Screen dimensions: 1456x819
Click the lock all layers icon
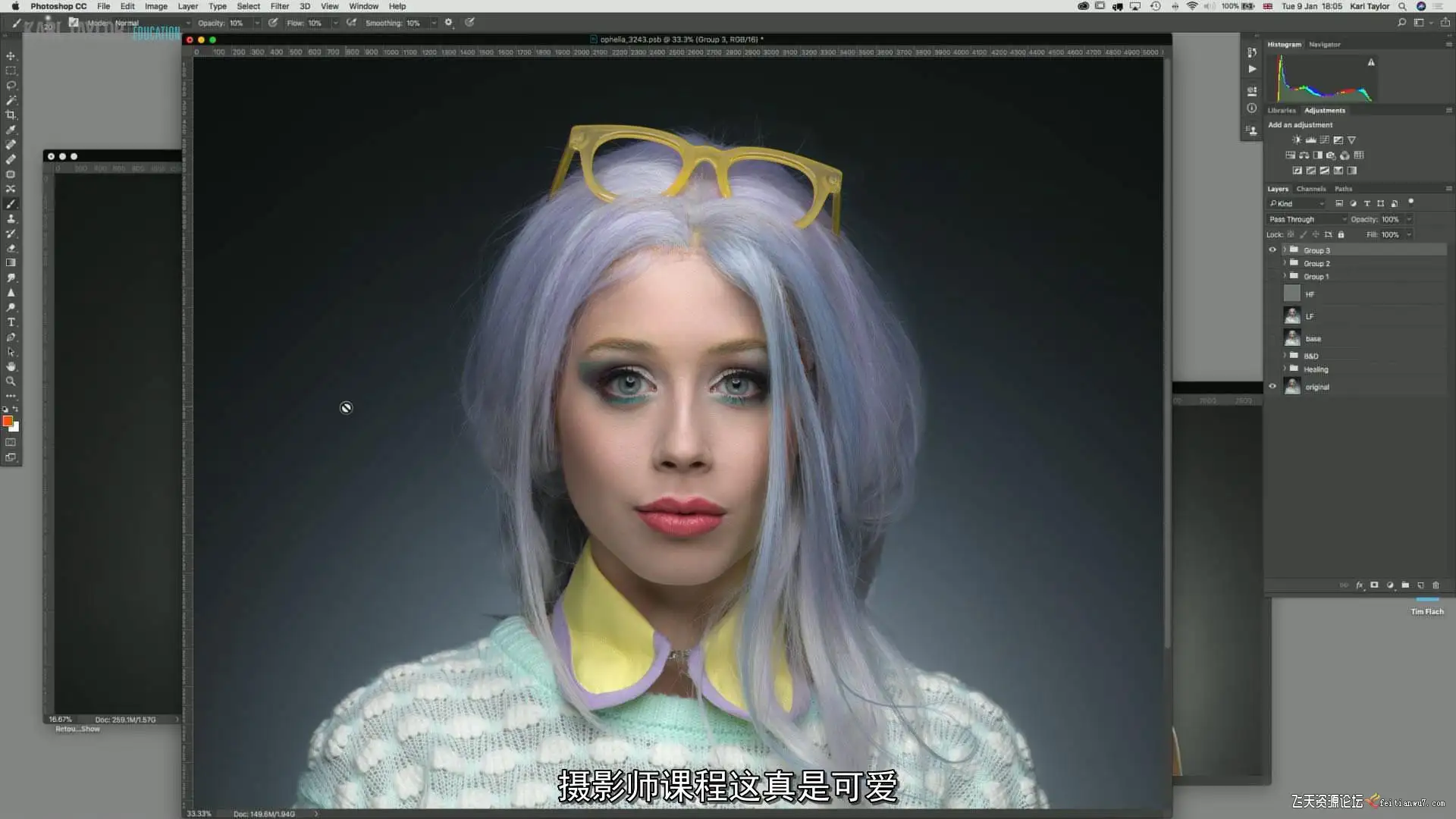[x=1341, y=234]
